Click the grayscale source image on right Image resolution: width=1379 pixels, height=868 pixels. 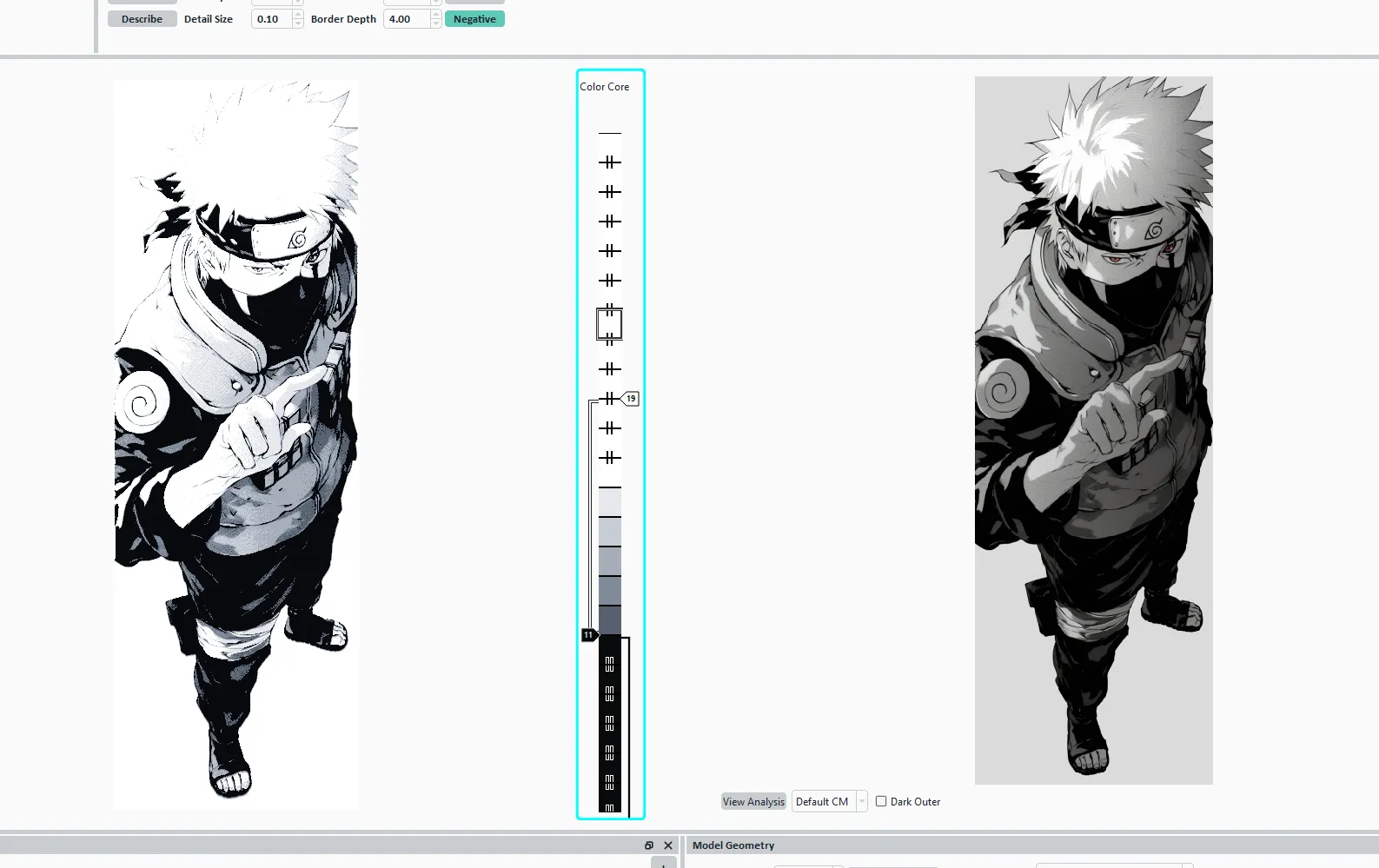pos(1094,430)
